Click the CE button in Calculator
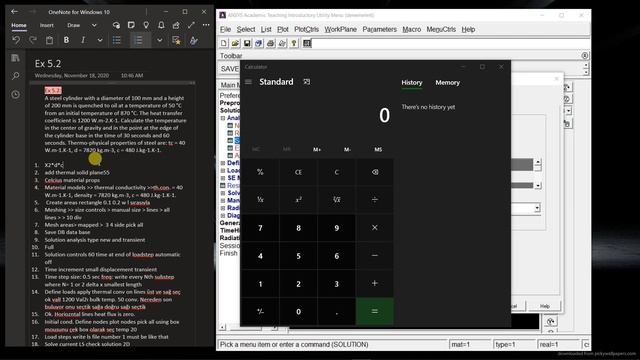This screenshot has height=360, width=640. (298, 172)
